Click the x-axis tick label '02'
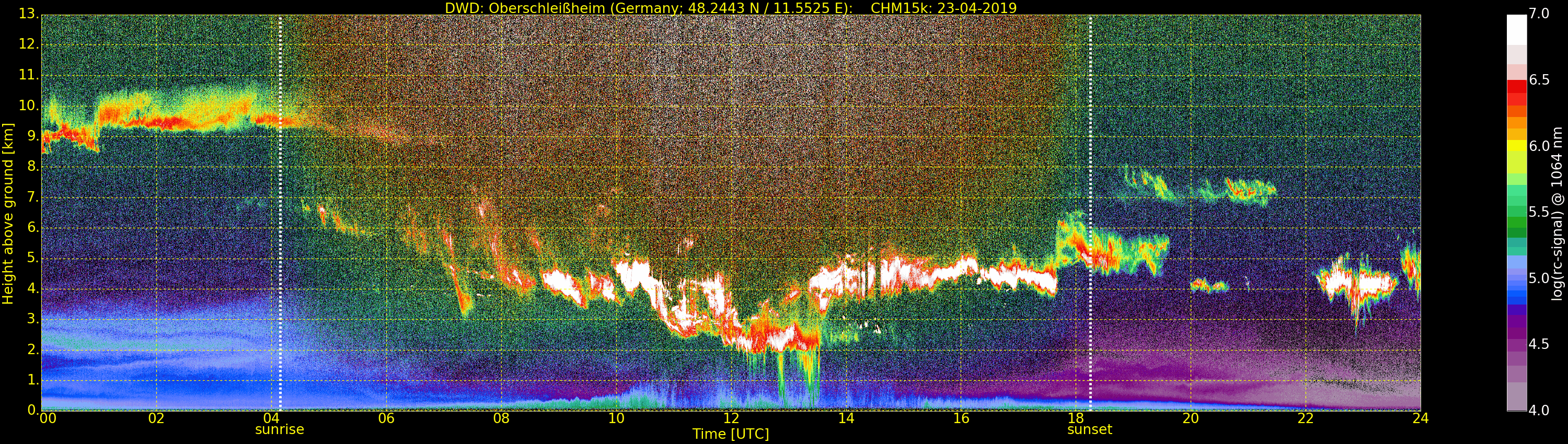 pyautogui.click(x=156, y=418)
